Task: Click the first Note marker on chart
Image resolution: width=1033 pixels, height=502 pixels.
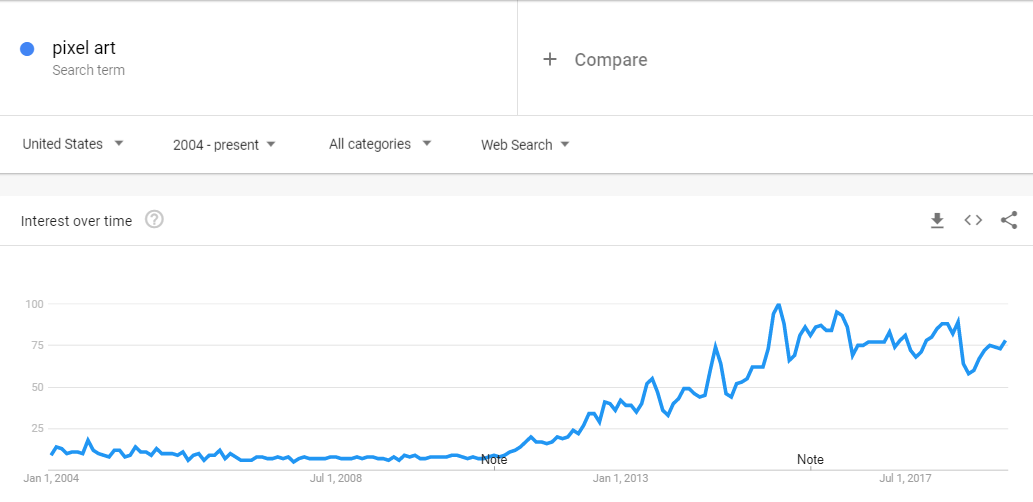Action: 494,459
